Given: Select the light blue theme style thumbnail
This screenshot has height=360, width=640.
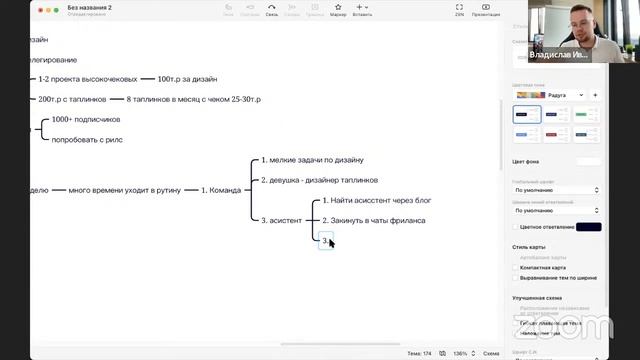Looking at the screenshot, I should [x=527, y=135].
